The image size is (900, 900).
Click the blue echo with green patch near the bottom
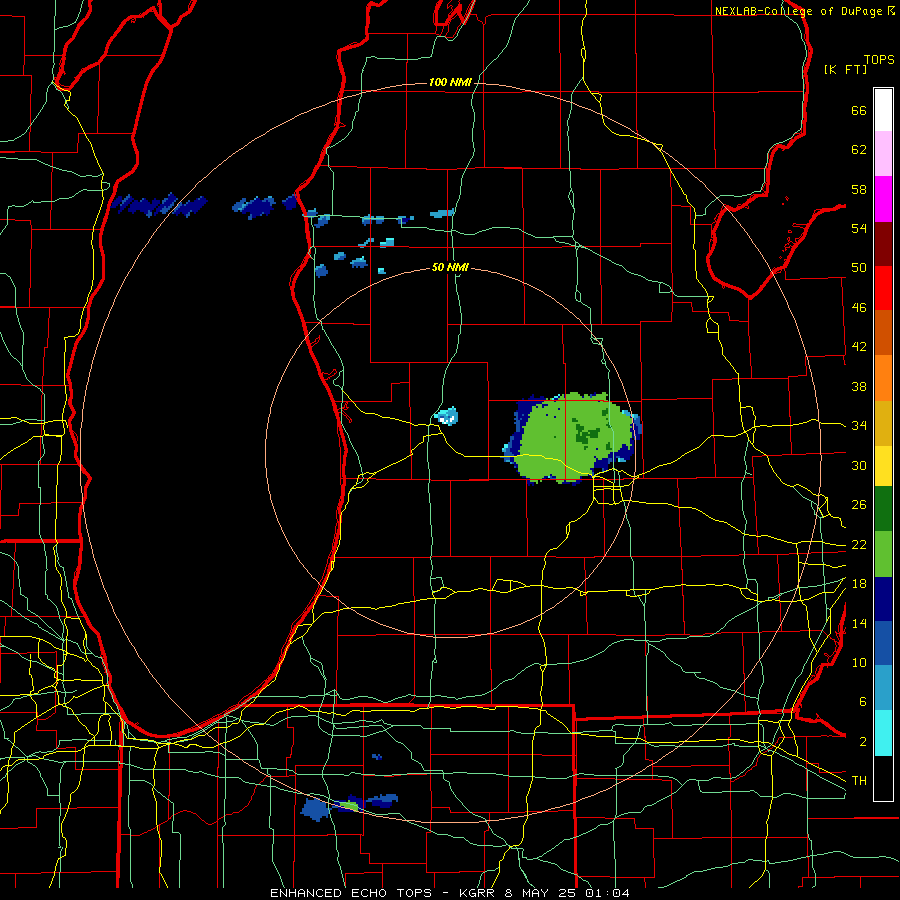pos(348,805)
